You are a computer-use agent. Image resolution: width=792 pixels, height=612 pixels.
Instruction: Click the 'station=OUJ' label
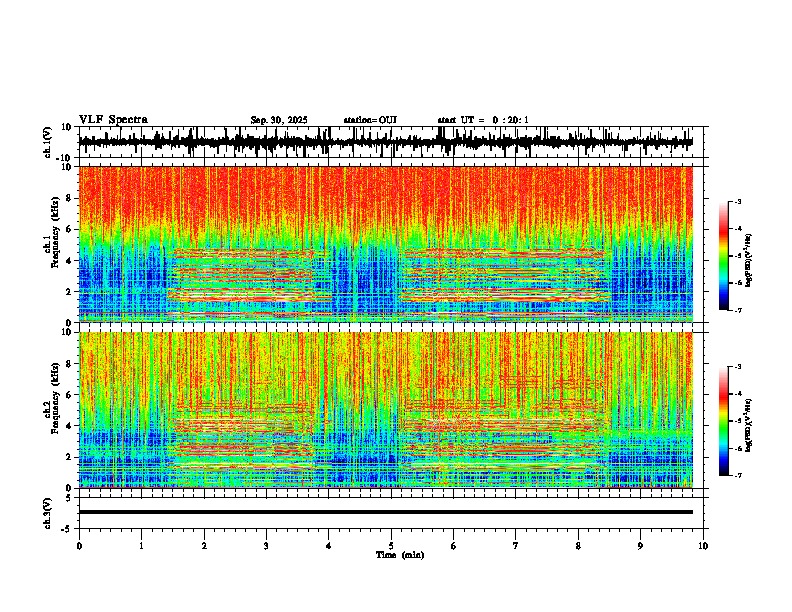click(370, 120)
